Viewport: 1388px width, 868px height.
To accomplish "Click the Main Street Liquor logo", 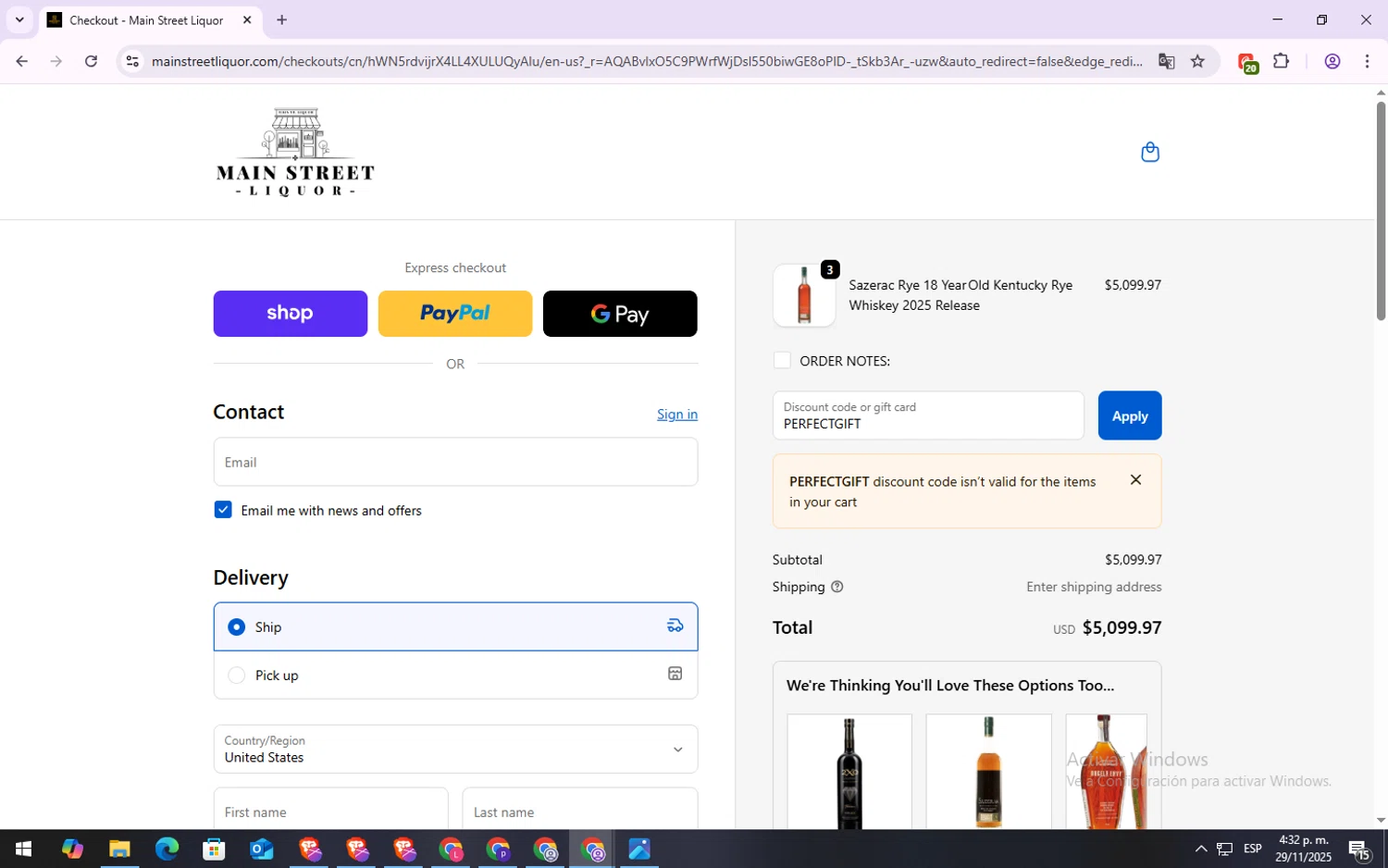I will pyautogui.click(x=295, y=152).
